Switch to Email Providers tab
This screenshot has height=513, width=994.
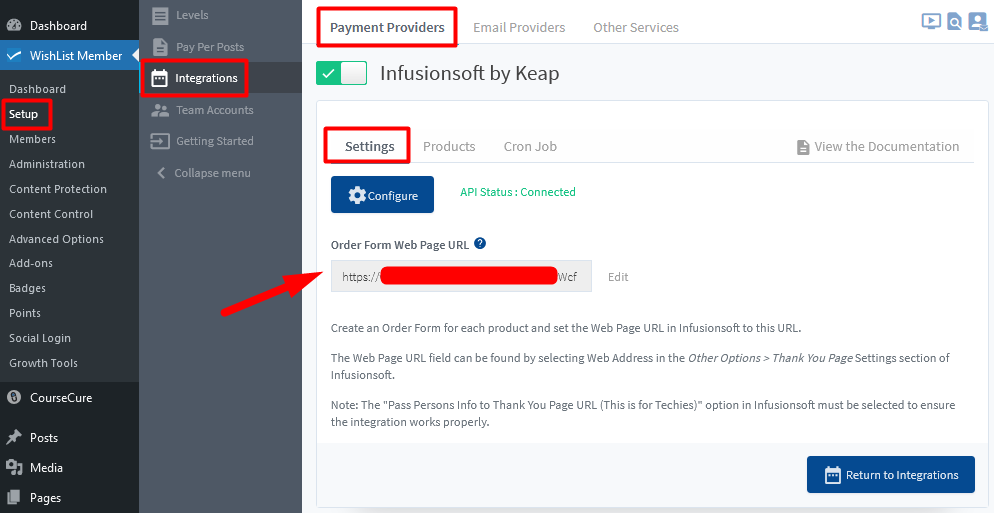coord(519,27)
